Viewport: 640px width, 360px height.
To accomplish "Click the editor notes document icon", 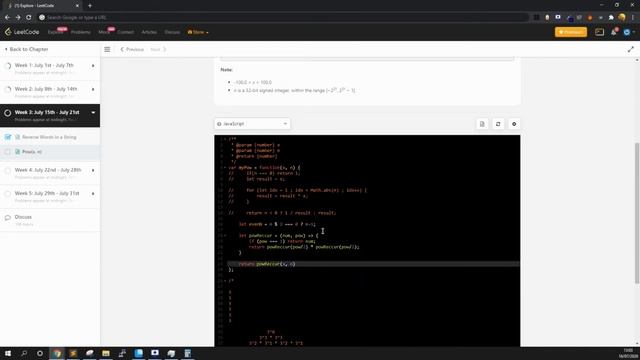I will [x=482, y=124].
